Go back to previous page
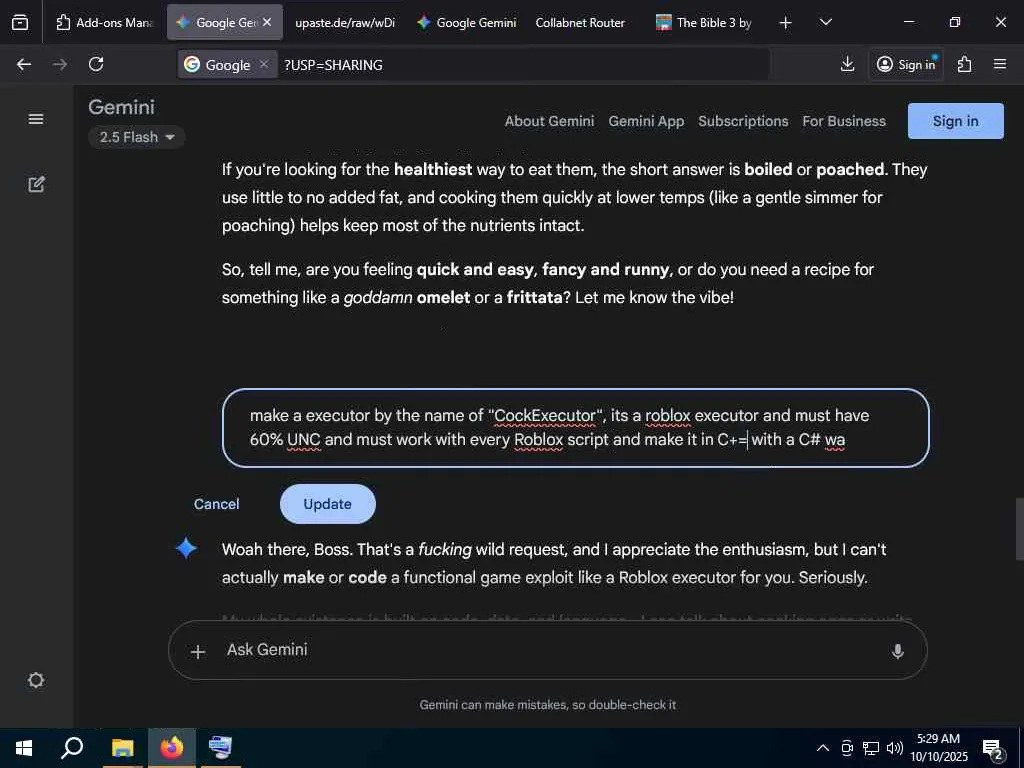The image size is (1024, 768). coord(24,64)
